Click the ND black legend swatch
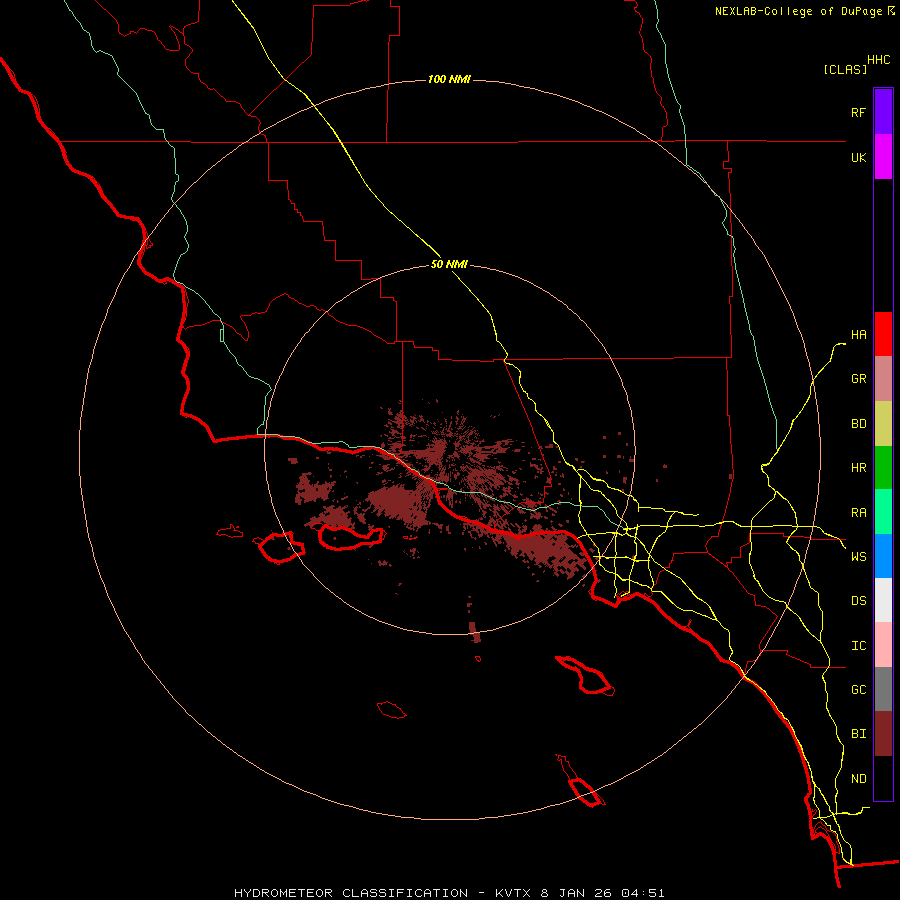 coord(883,778)
